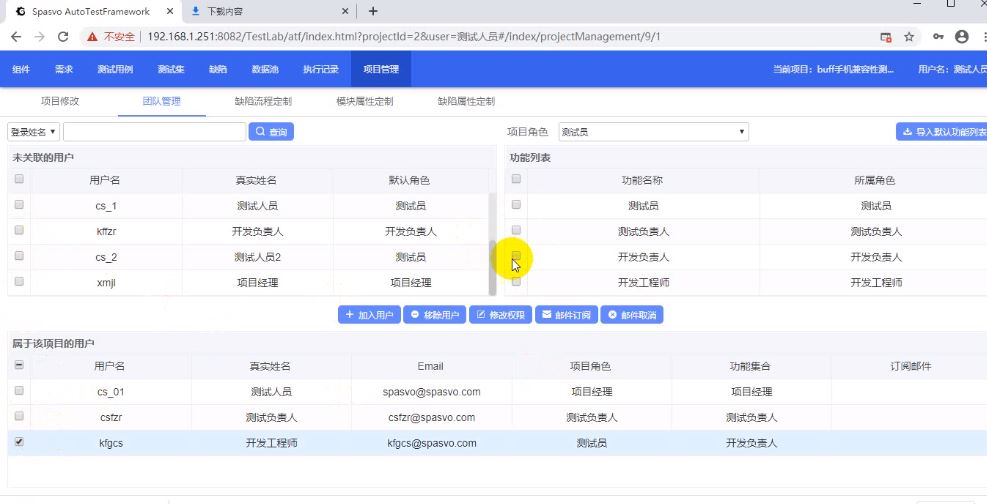Close the Spasvo AutoTestFramework tab
This screenshot has height=504, width=987.
[x=168, y=11]
